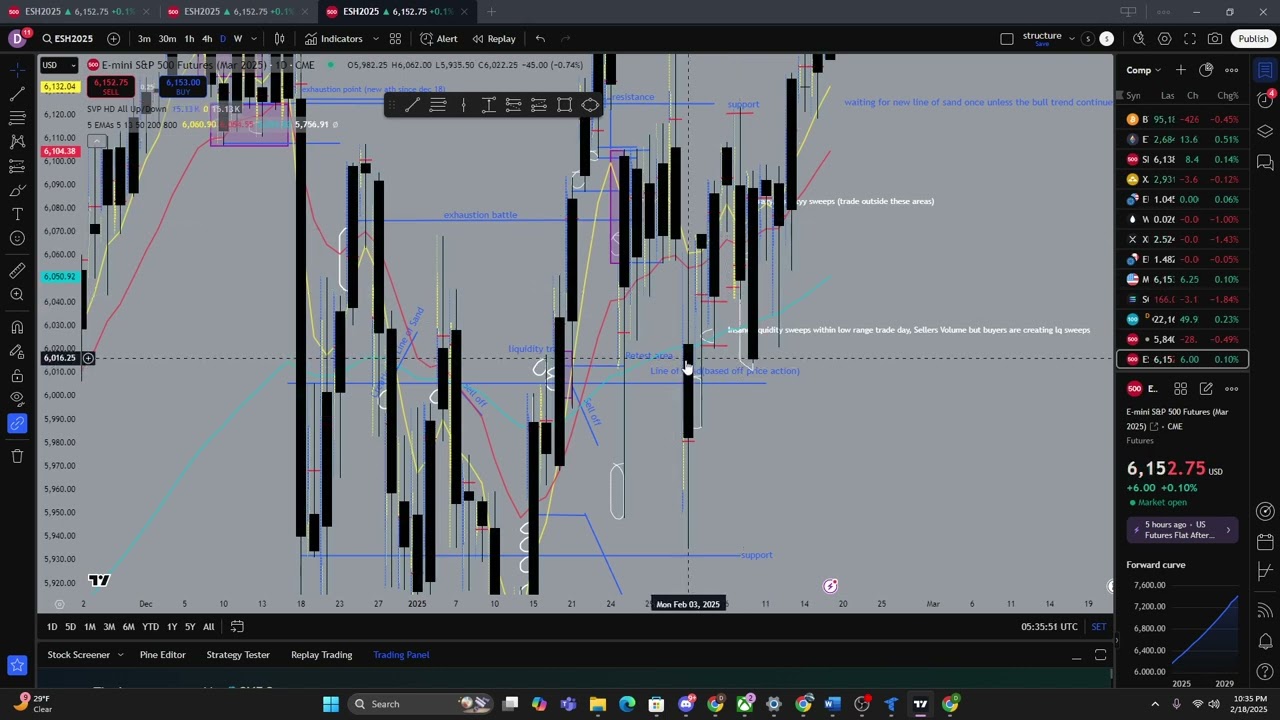The image size is (1280, 720).
Task: Open Windows Start menu
Action: click(x=331, y=704)
